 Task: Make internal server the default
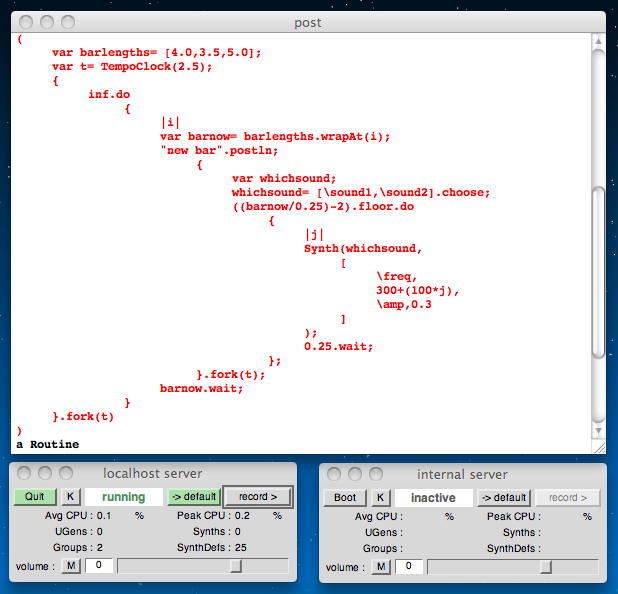click(x=503, y=497)
